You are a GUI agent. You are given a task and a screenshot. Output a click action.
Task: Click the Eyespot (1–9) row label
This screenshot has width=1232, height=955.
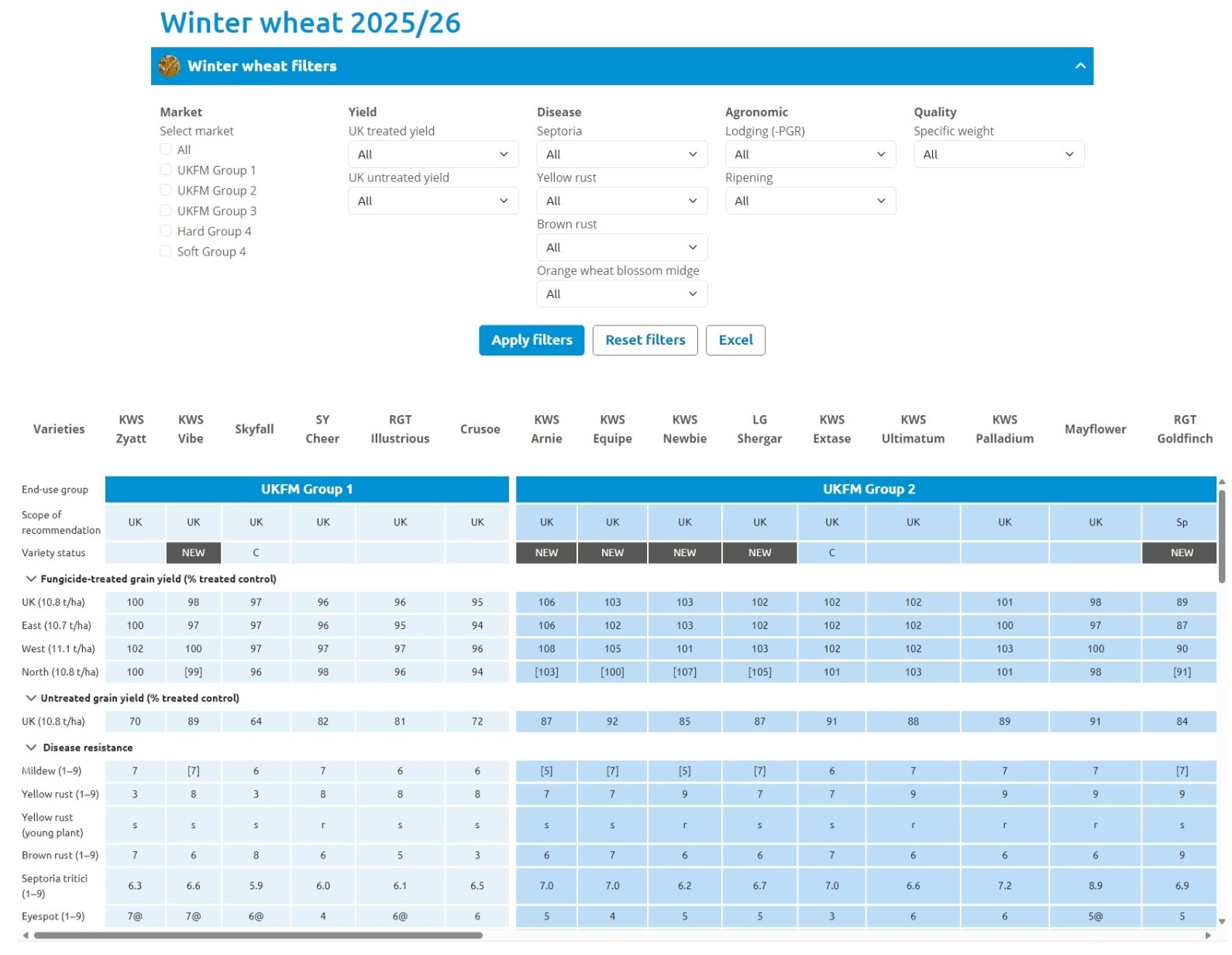(53, 916)
